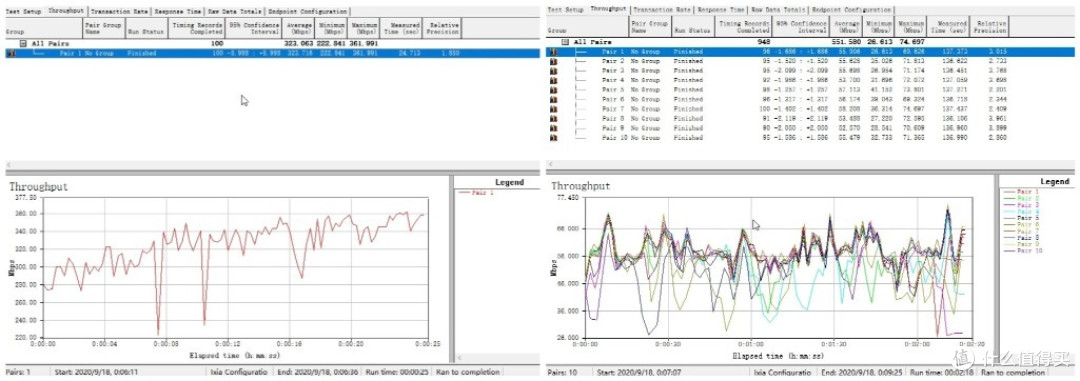The width and height of the screenshot is (1080, 381).
Task: Collapse All Pairs group in right window
Action: [565, 42]
